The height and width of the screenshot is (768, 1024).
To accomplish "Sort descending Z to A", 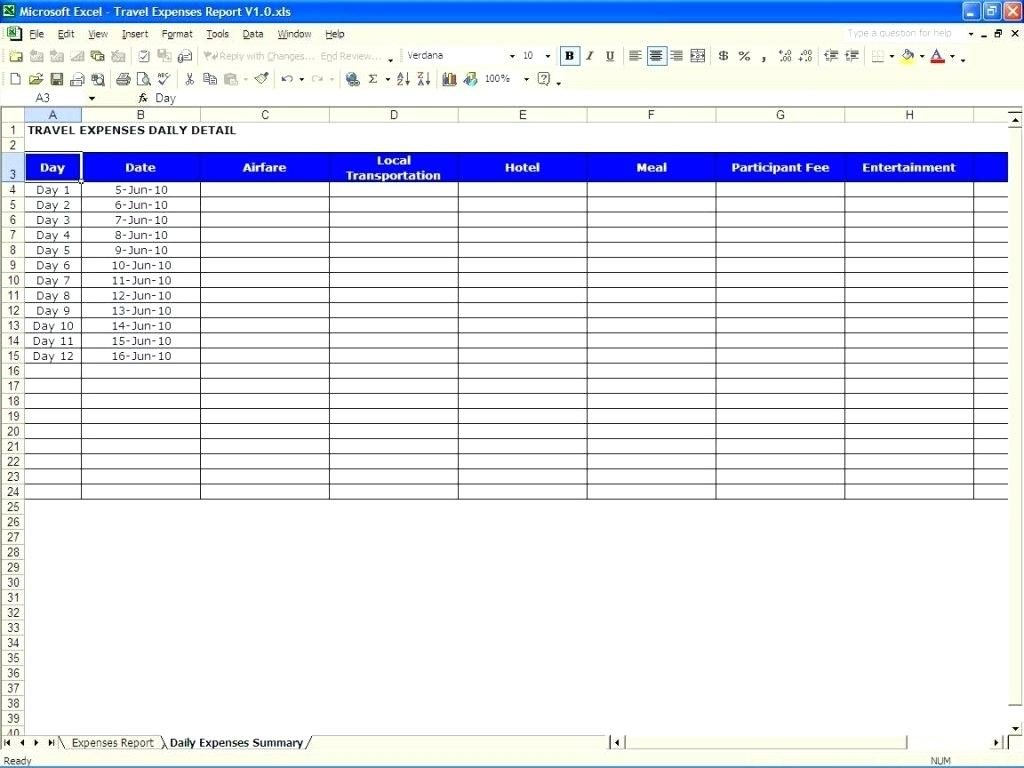I will pyautogui.click(x=424, y=79).
